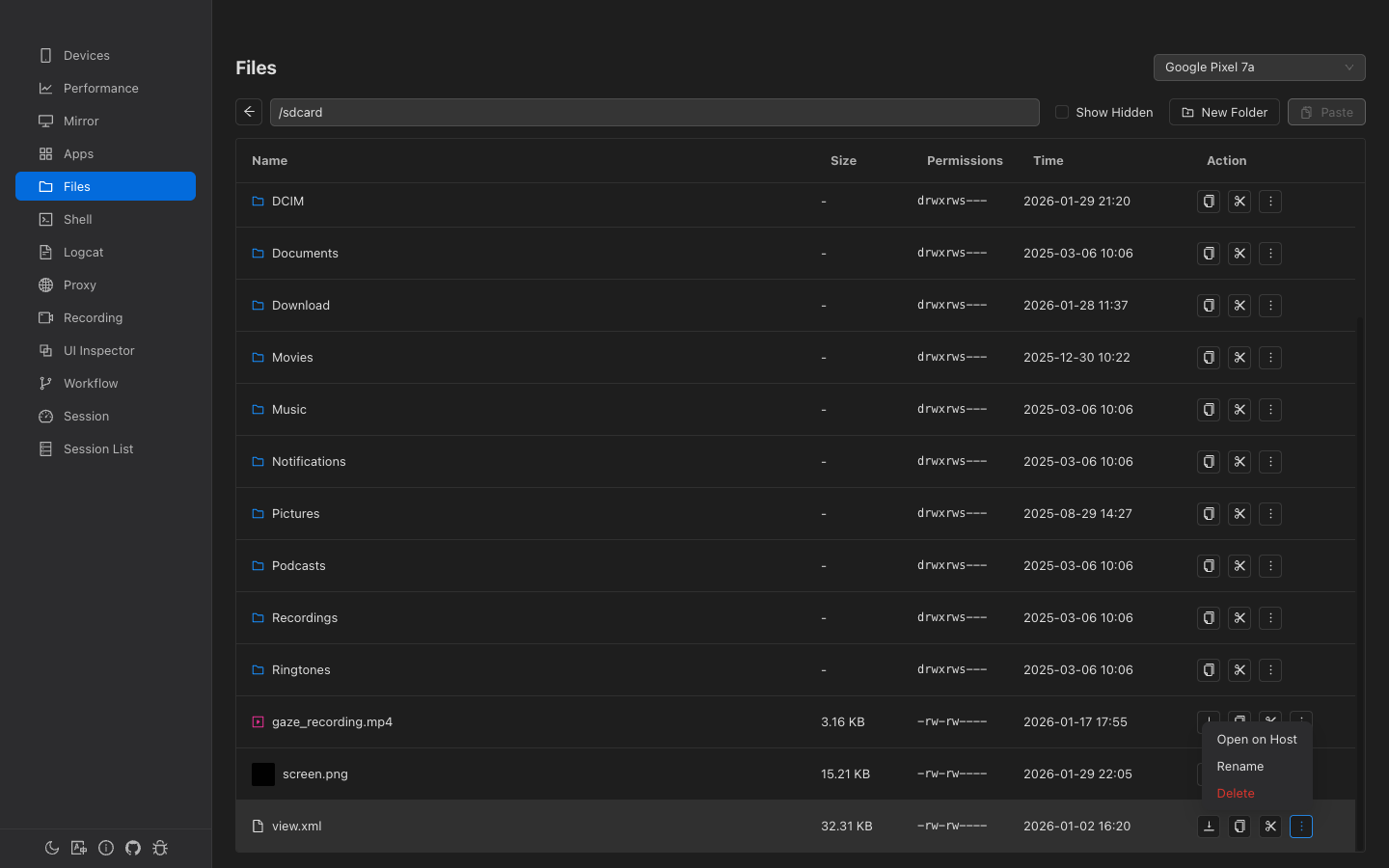Report a bug via the bug icon
This screenshot has height=868, width=1389.
pyautogui.click(x=160, y=848)
